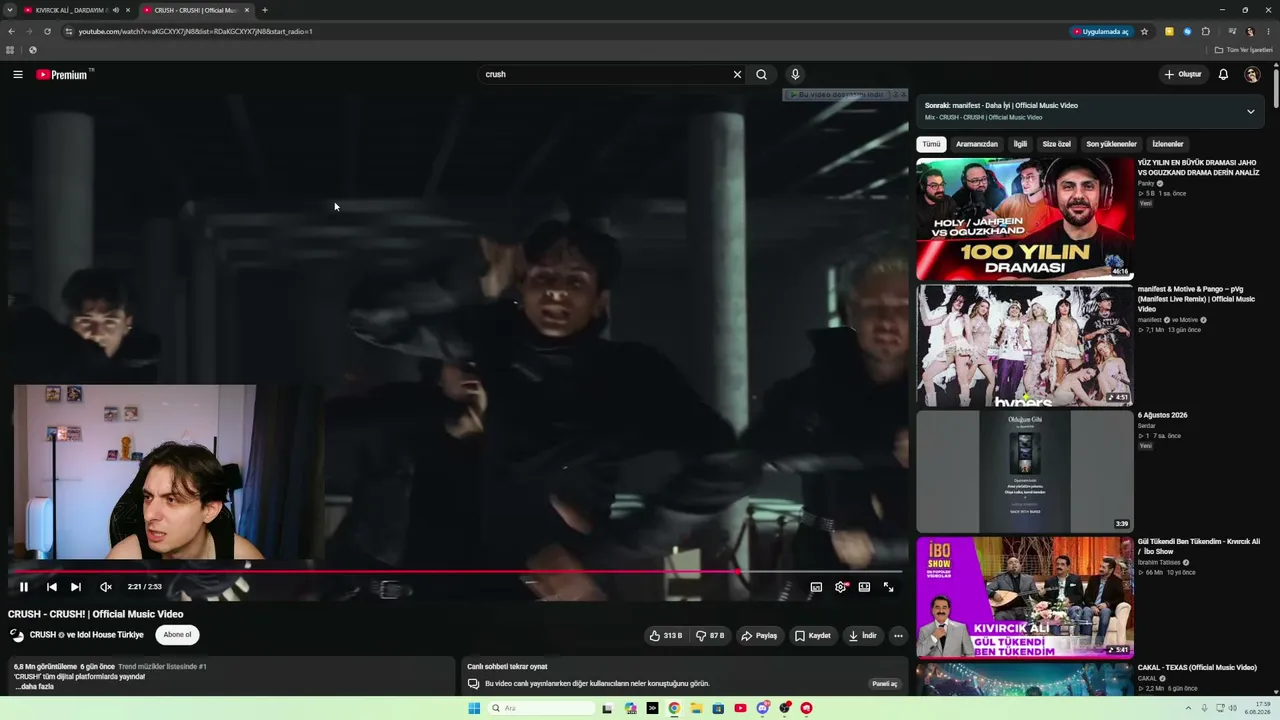Skip to the previous video
The width and height of the screenshot is (1280, 720).
(52, 587)
